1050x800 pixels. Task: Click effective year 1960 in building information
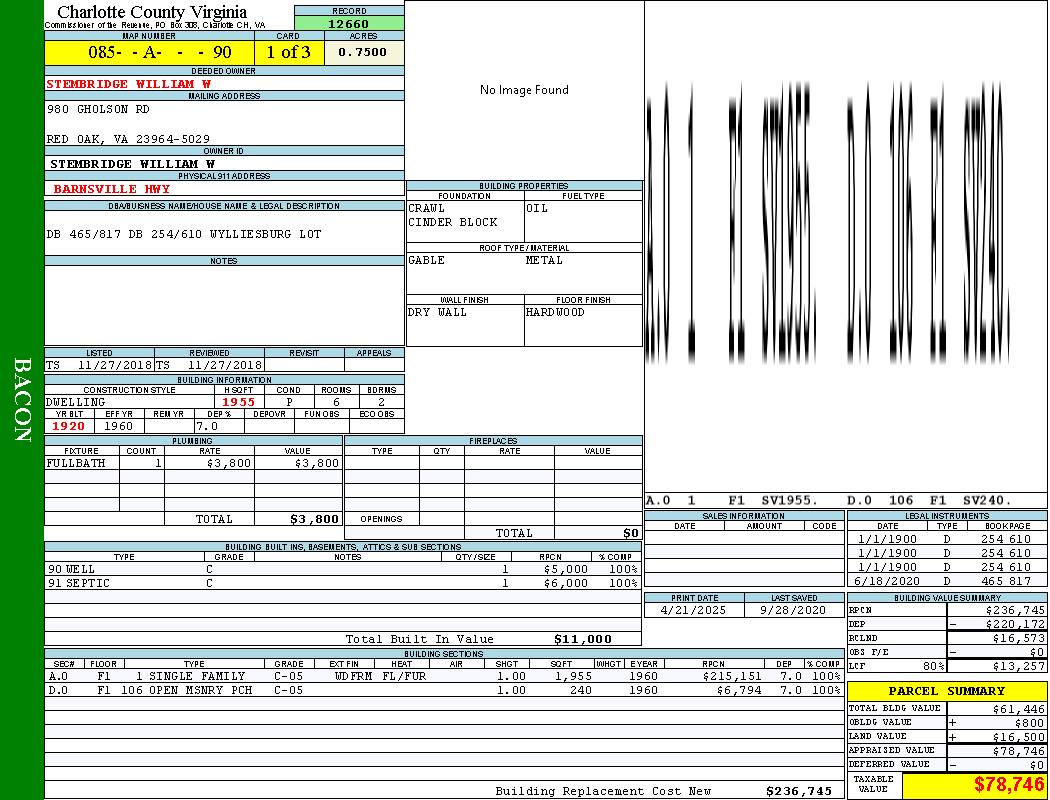point(119,426)
